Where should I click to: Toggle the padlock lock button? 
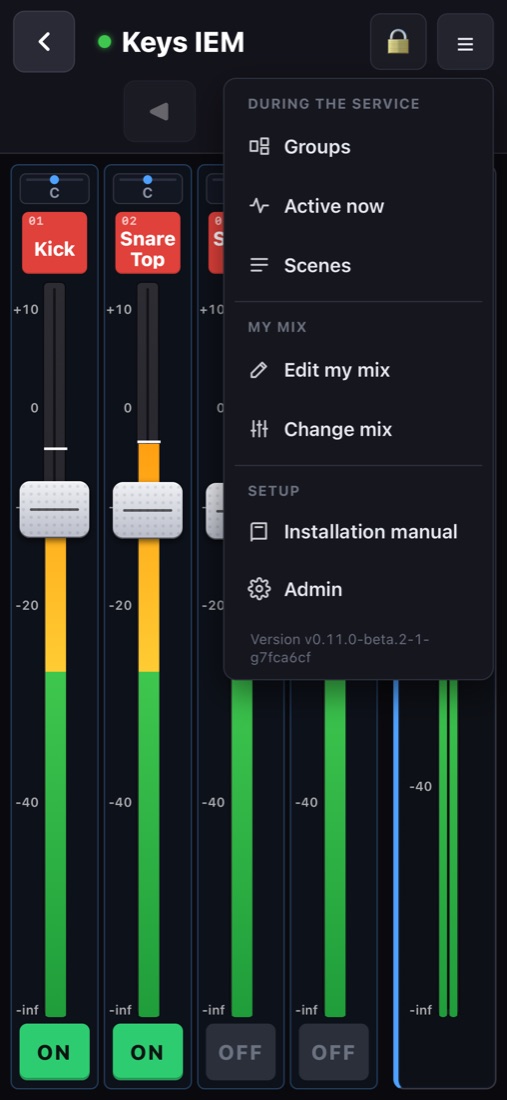pyautogui.click(x=398, y=42)
